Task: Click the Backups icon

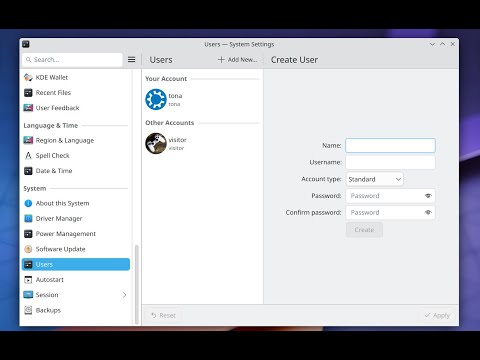Action: 28,310
